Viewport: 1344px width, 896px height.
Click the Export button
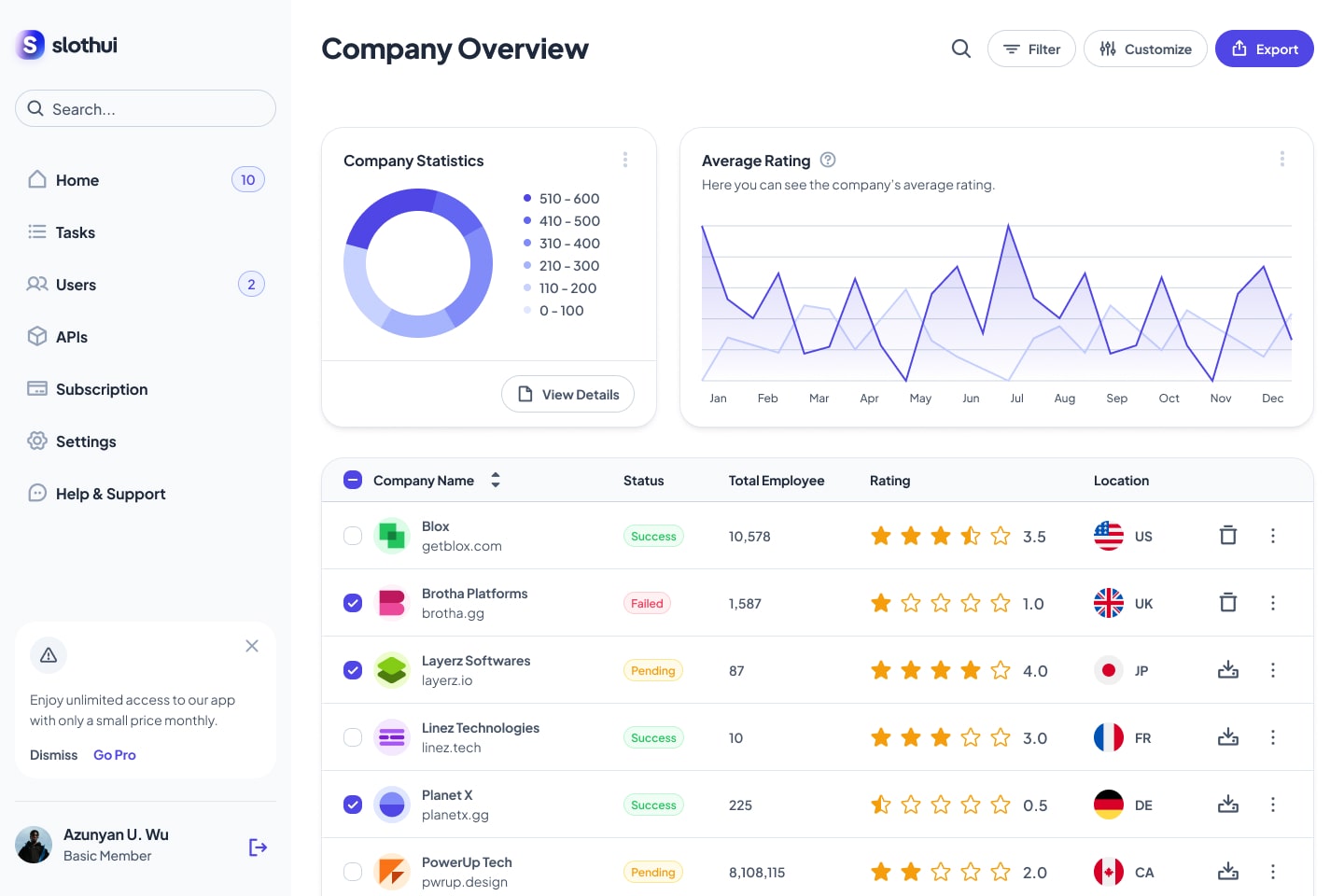pyautogui.click(x=1264, y=49)
